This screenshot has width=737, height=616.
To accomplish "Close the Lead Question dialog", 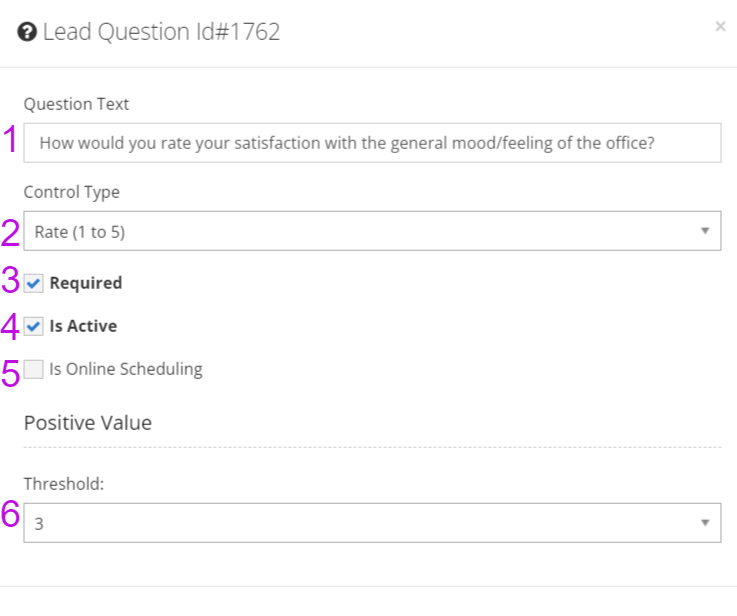I will (x=720, y=26).
